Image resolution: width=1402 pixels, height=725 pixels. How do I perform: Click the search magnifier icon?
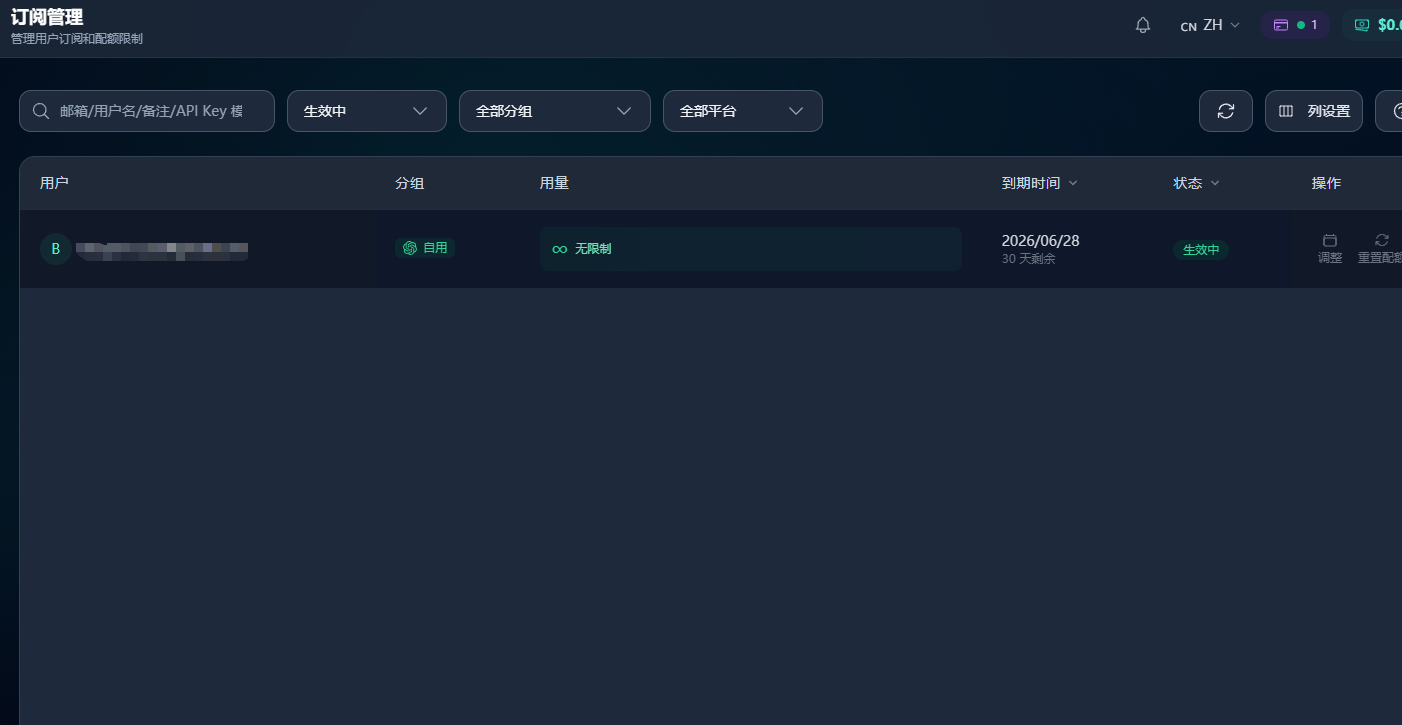(x=41, y=111)
